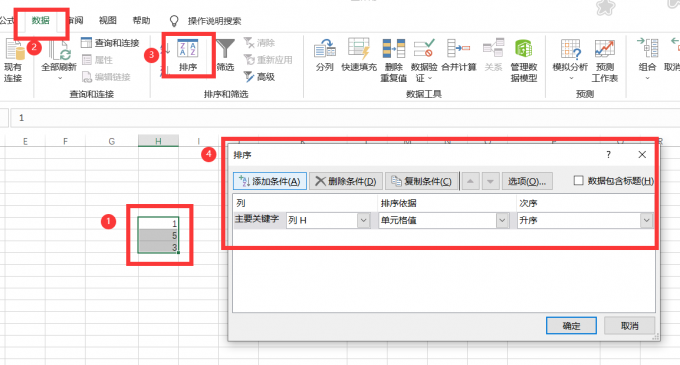Select column header E
680x365 pixels.
coord(25,141)
